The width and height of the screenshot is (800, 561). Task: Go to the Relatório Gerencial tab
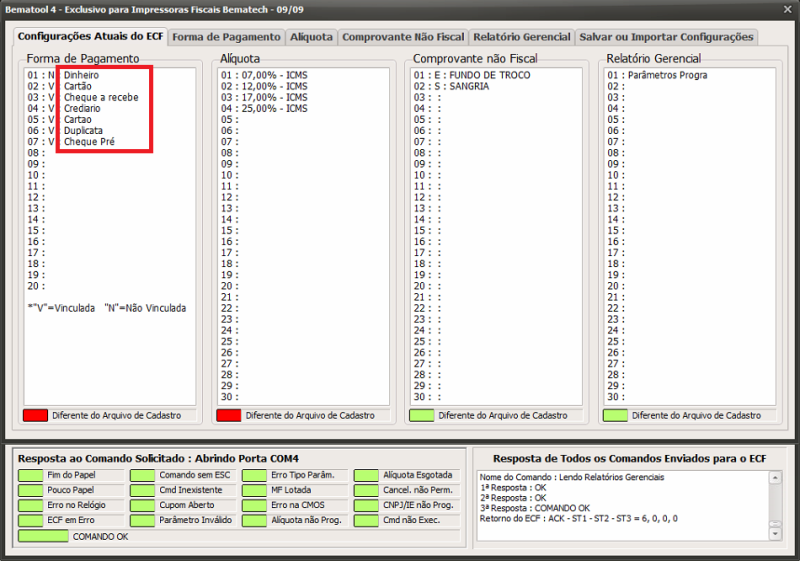[x=522, y=37]
